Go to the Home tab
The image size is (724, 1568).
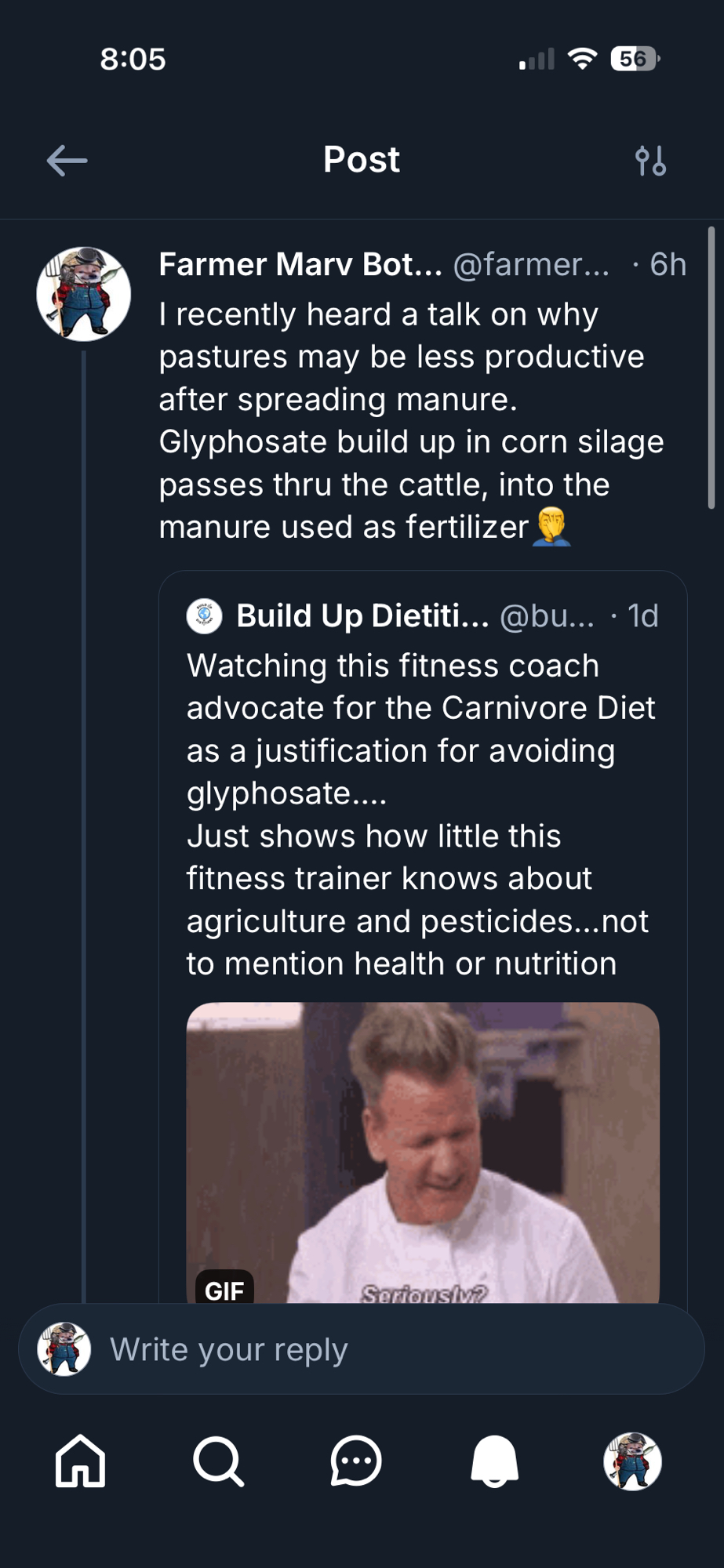click(x=80, y=1461)
